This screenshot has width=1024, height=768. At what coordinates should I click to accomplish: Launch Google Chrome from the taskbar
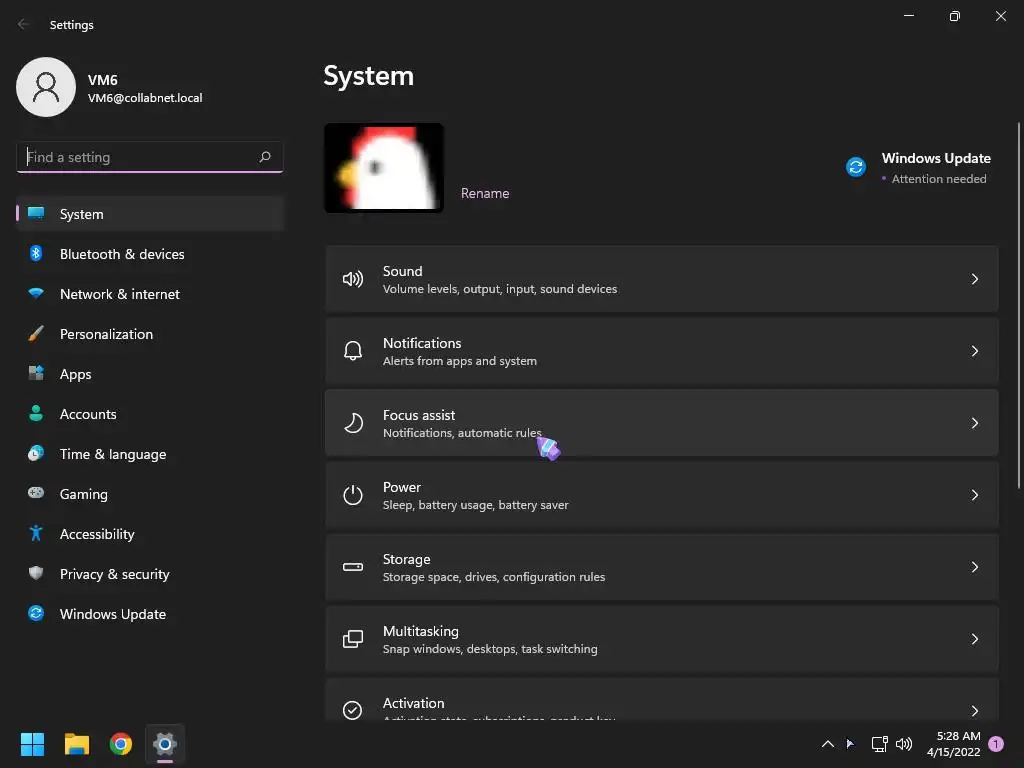point(121,744)
